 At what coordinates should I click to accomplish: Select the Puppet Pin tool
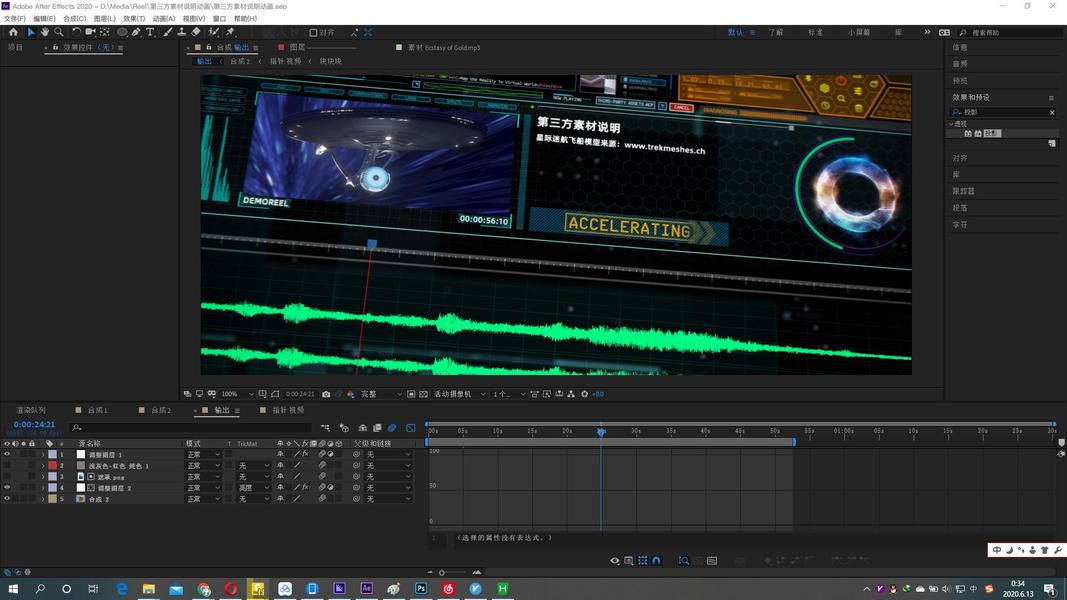pyautogui.click(x=231, y=32)
